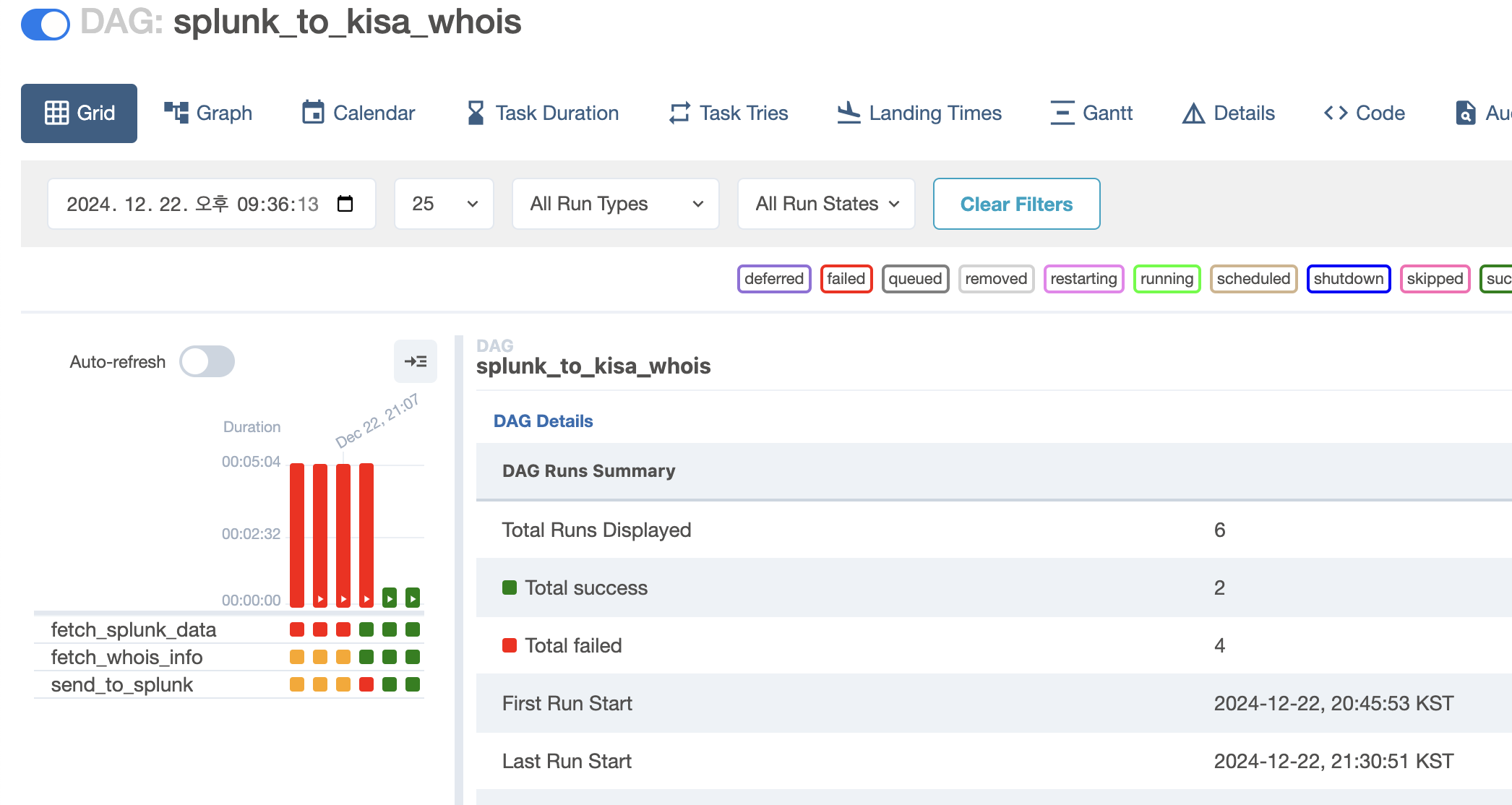1512x805 pixels.
Task: Filter by the deferred status badge
Action: 774,279
